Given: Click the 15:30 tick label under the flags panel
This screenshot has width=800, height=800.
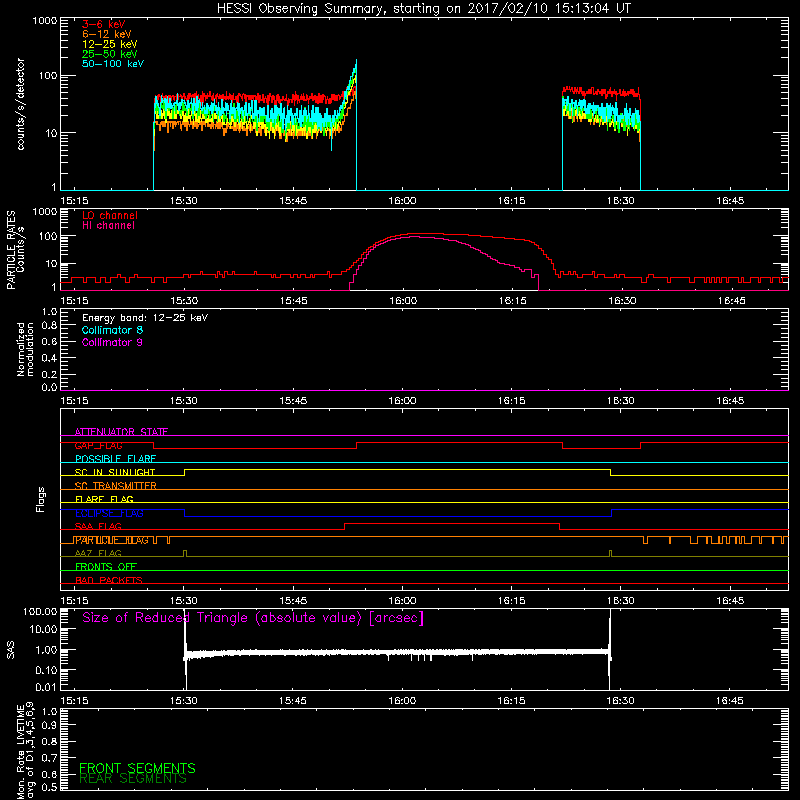Looking at the screenshot, I should click(184, 601).
